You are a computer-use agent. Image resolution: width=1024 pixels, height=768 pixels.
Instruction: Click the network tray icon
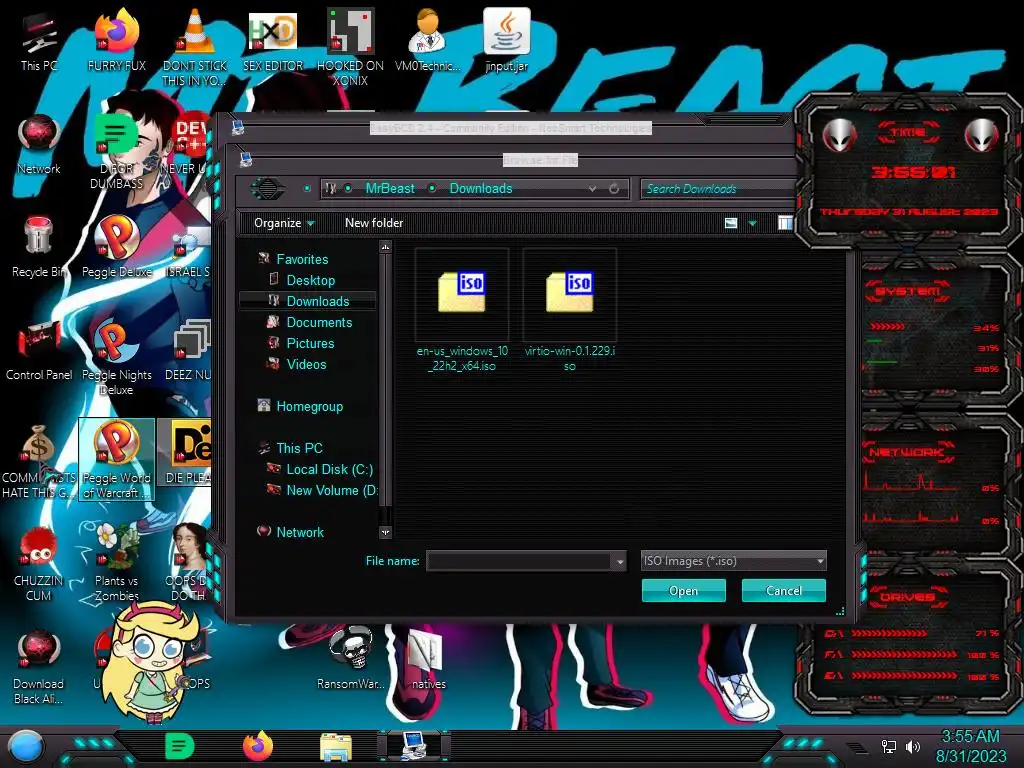click(888, 746)
